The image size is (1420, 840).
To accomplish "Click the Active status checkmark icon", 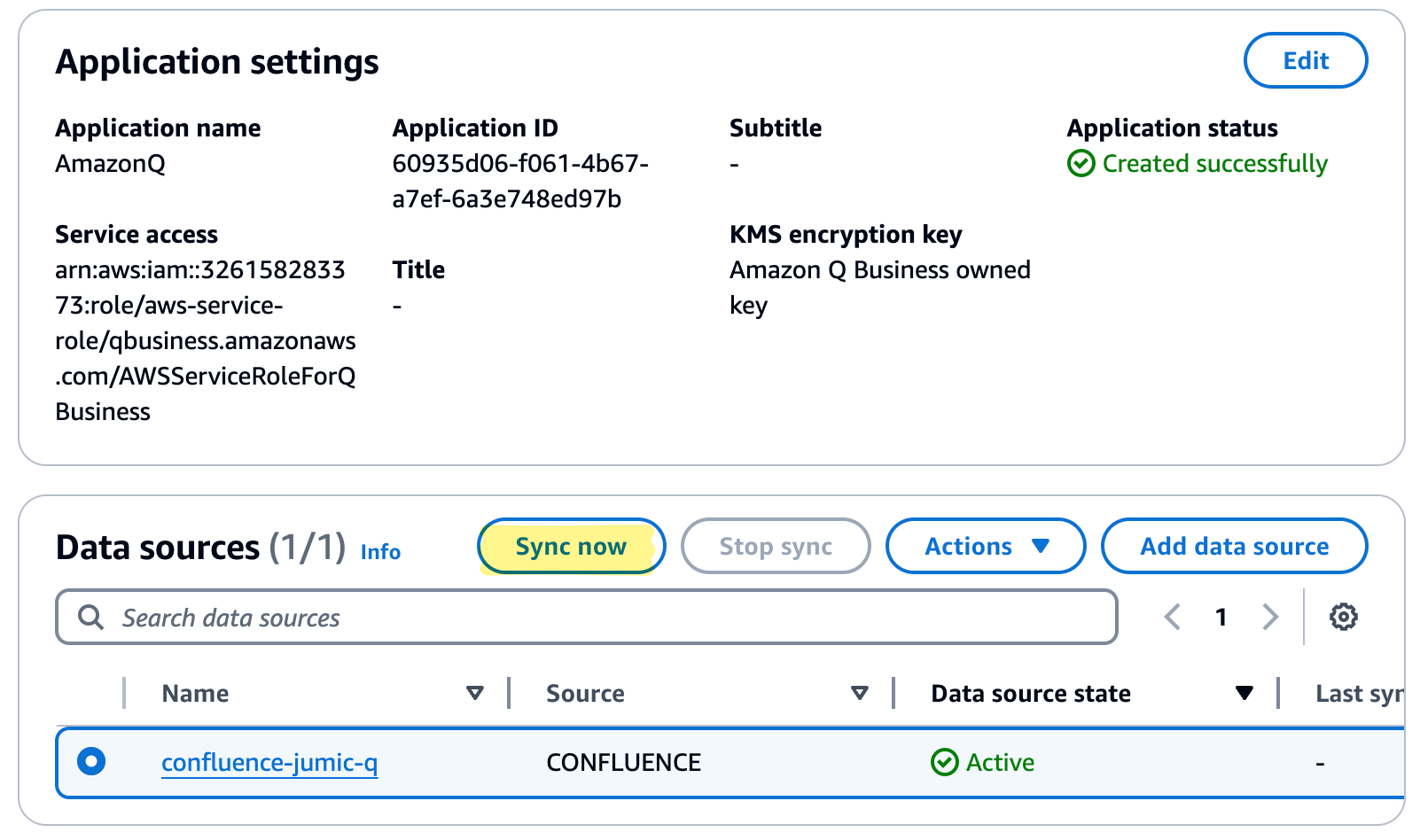I will tap(944, 762).
